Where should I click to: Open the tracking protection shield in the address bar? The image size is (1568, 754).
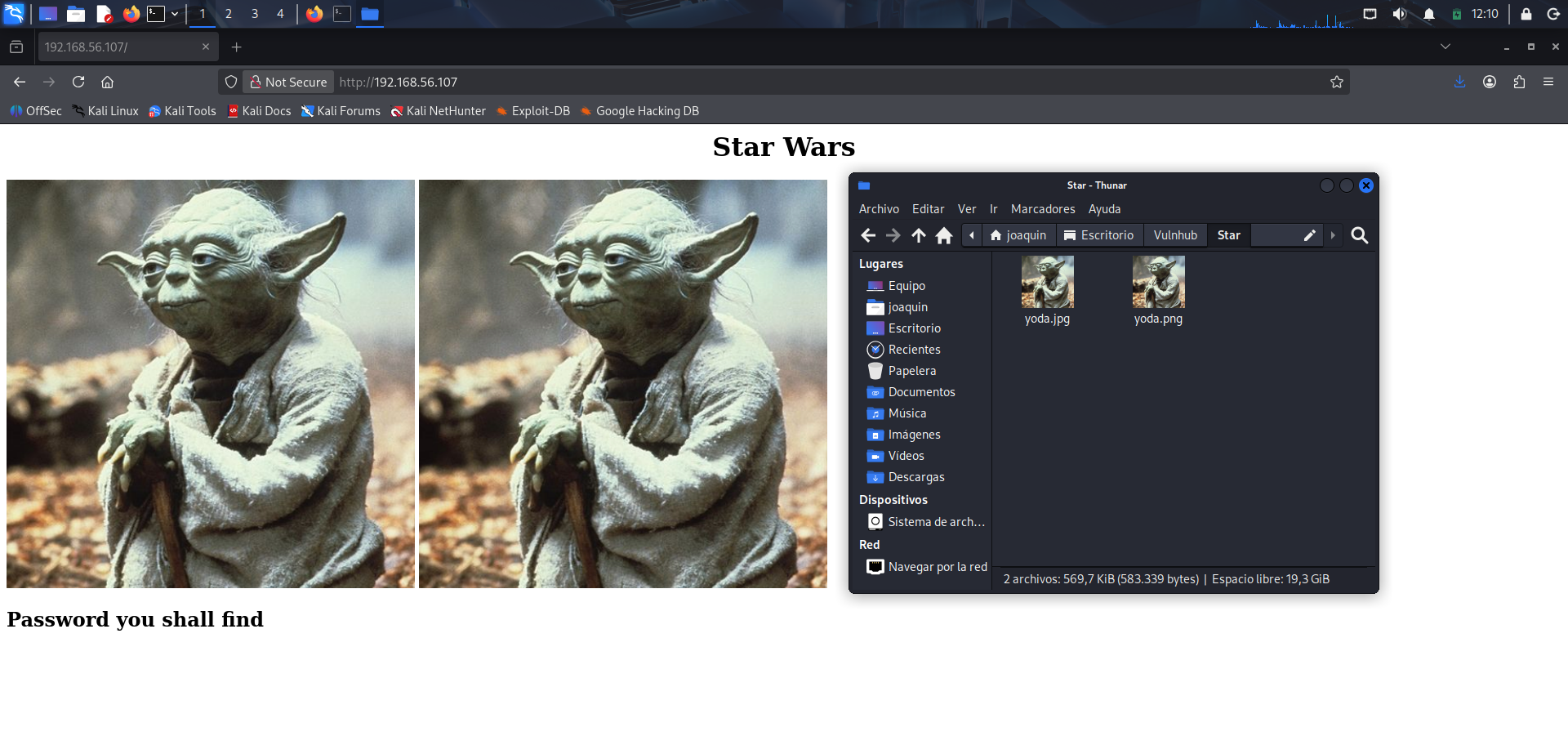[x=231, y=82]
